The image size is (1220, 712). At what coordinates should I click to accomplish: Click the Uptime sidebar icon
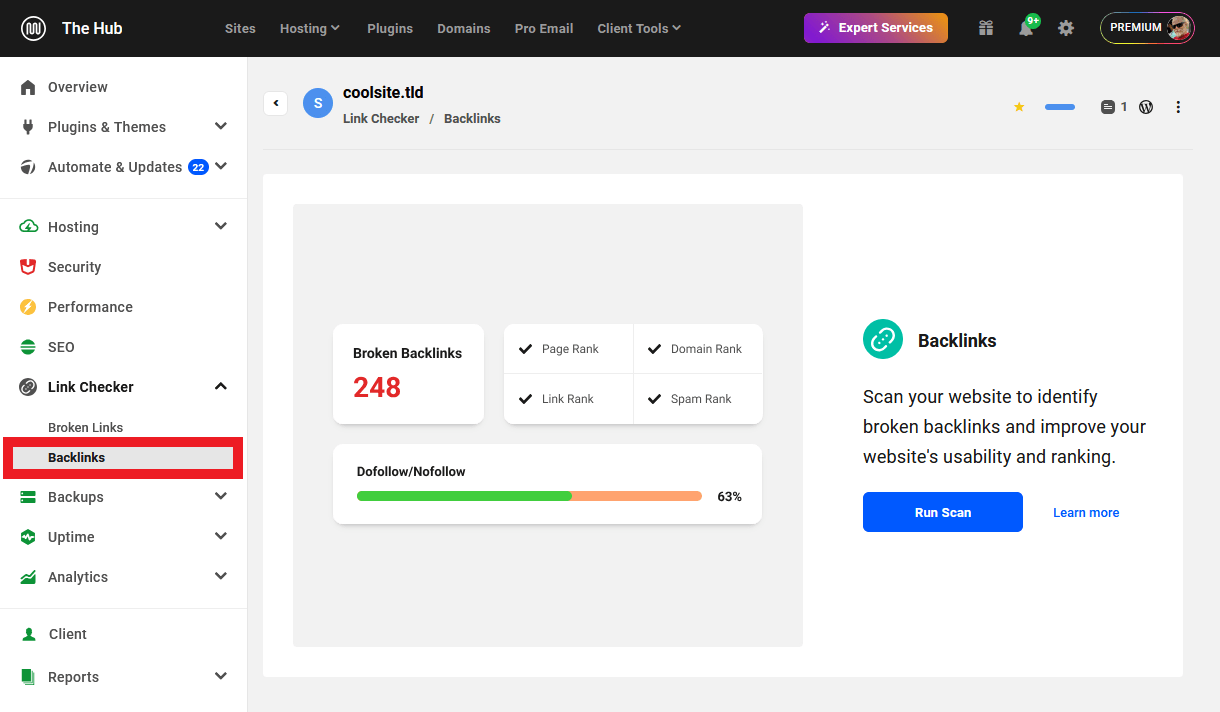(x=28, y=537)
